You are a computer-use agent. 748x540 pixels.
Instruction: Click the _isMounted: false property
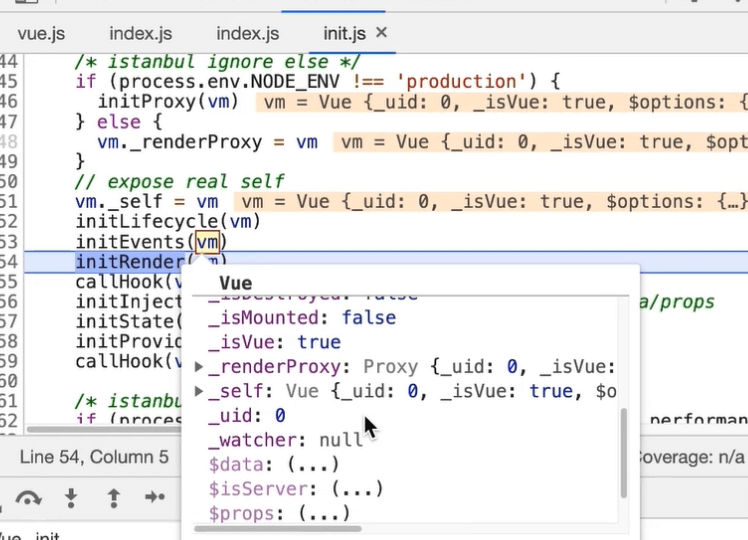coord(302,318)
